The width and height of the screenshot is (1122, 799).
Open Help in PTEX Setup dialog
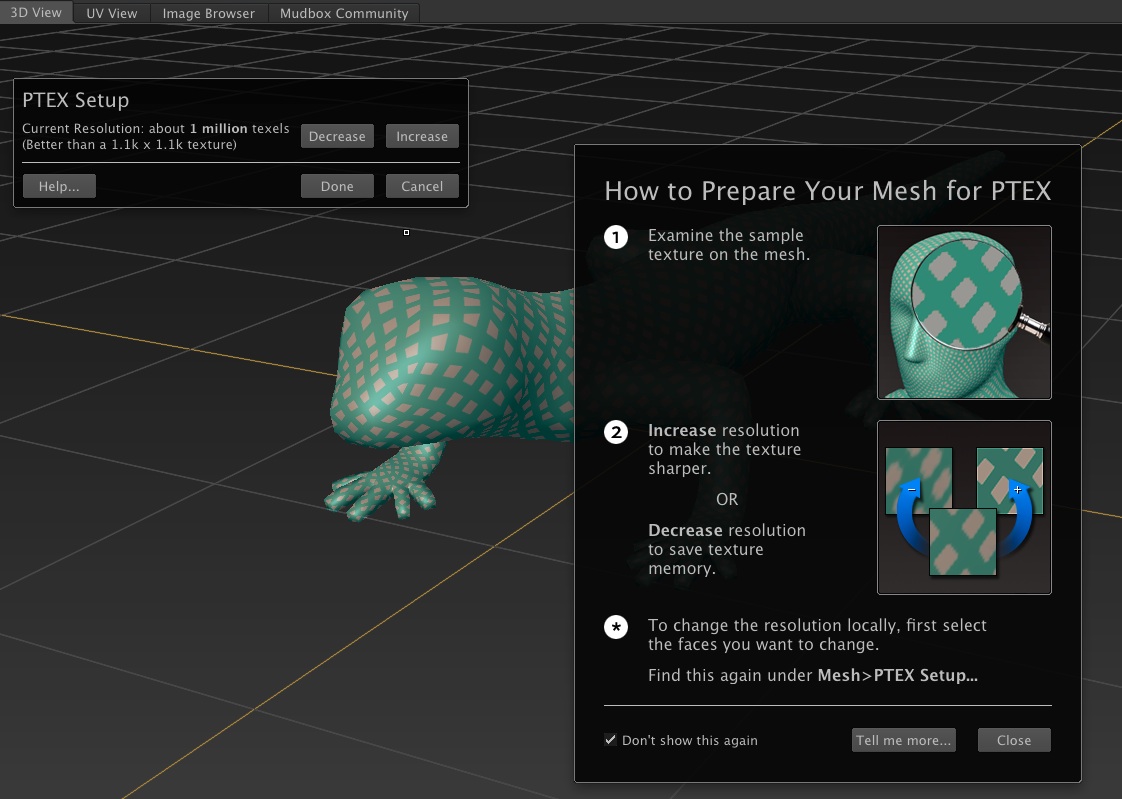coord(59,186)
